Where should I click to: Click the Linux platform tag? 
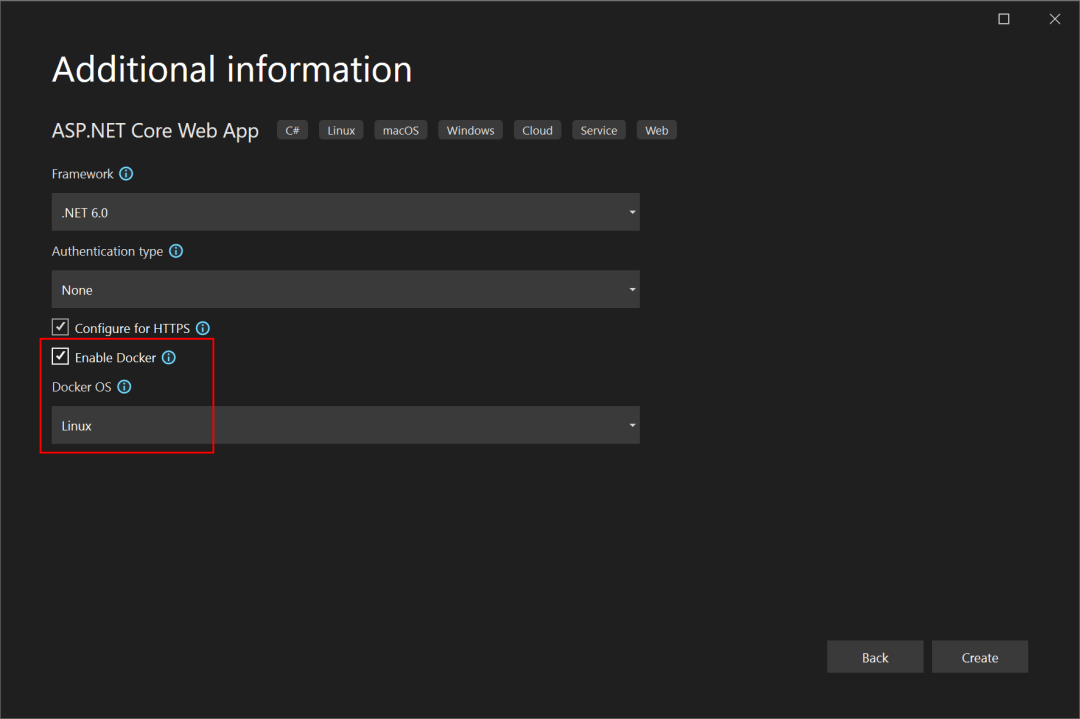(x=341, y=130)
